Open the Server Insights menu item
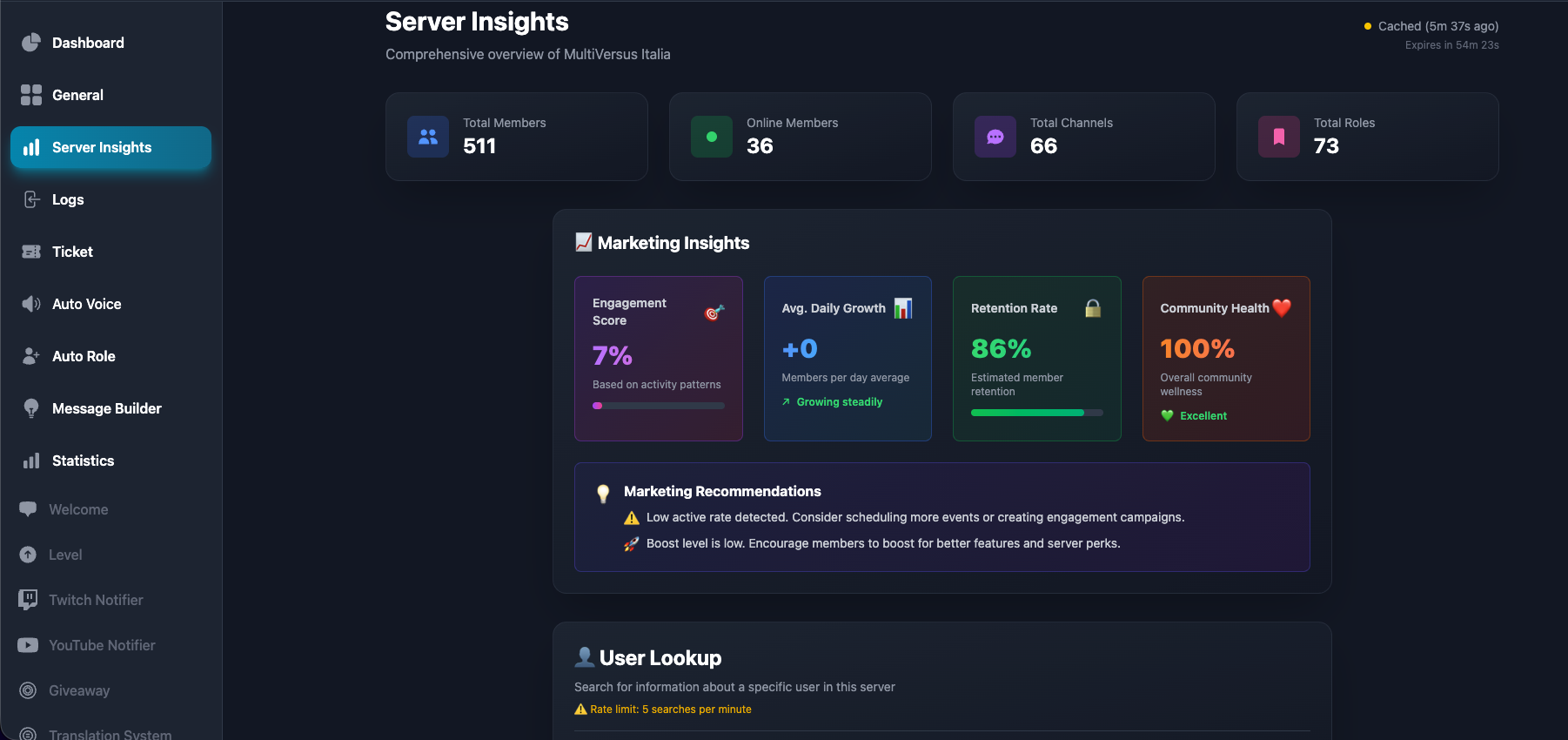 coord(111,147)
